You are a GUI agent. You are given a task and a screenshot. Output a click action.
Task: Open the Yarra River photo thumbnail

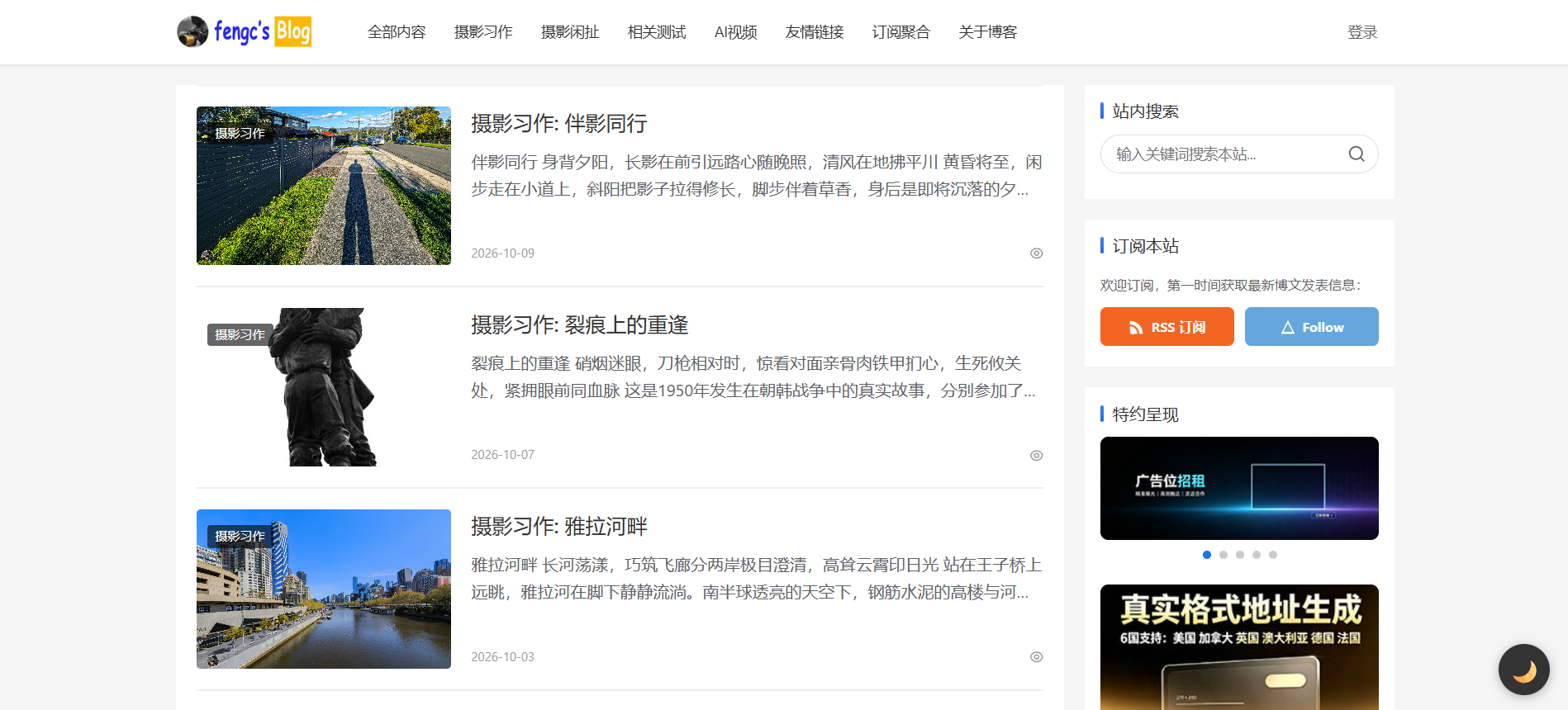324,589
